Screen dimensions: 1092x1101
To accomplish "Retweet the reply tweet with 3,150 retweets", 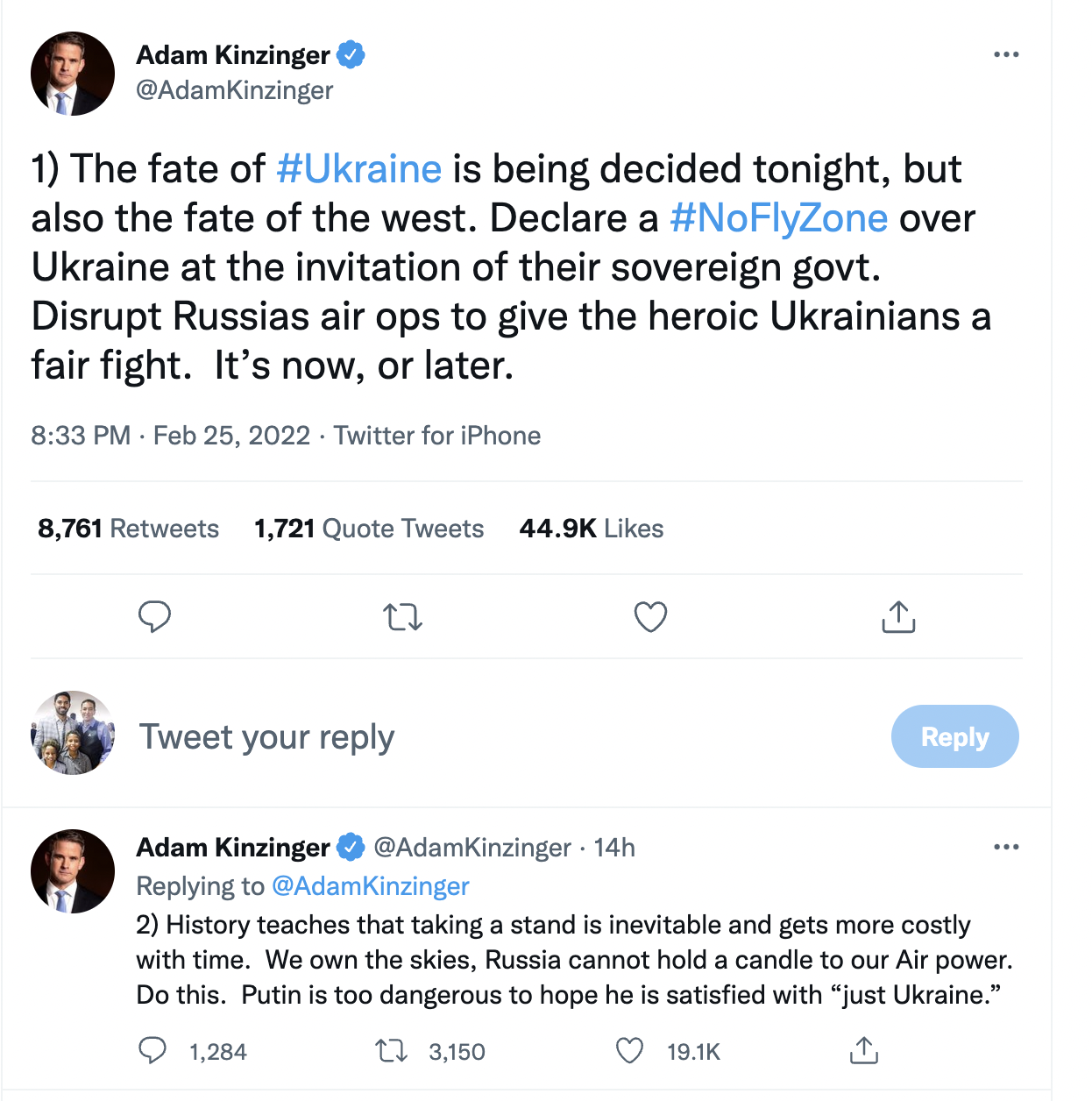I will point(391,1050).
